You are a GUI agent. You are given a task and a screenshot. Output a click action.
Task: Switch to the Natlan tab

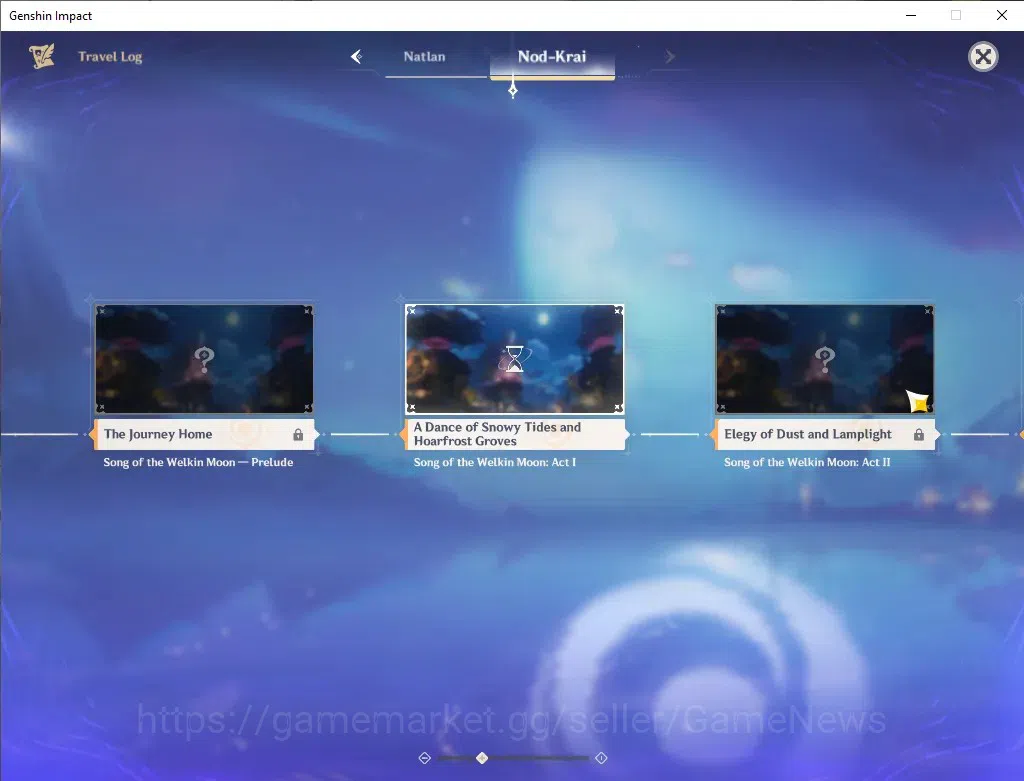click(424, 57)
